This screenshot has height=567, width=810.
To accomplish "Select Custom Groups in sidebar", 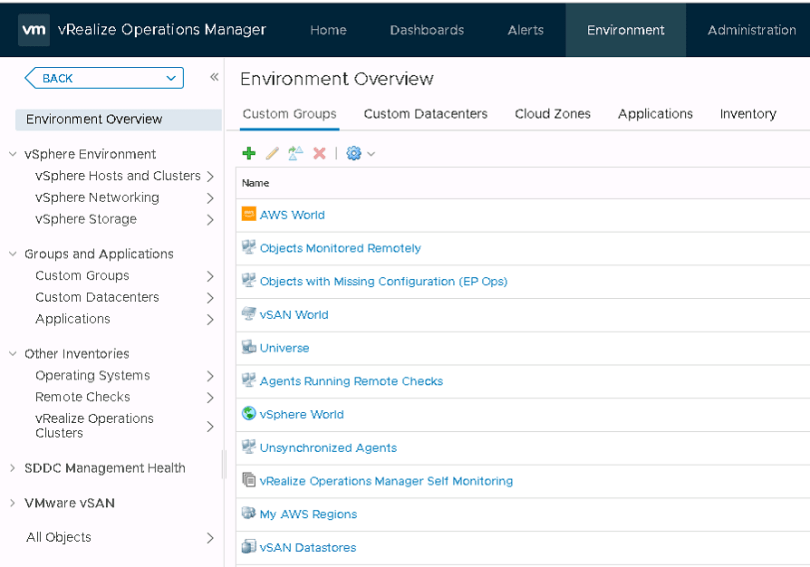I will (x=82, y=276).
